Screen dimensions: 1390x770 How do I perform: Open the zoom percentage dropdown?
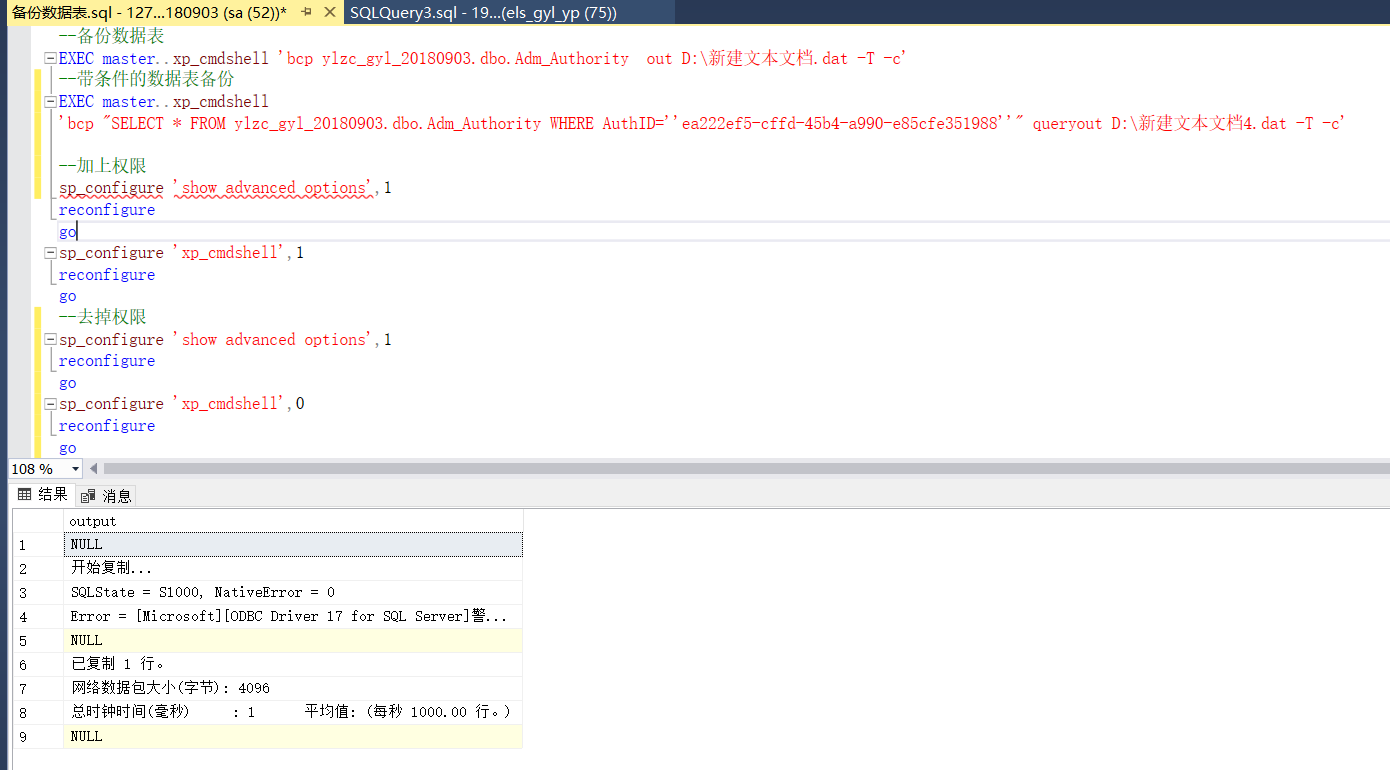pyautogui.click(x=74, y=468)
